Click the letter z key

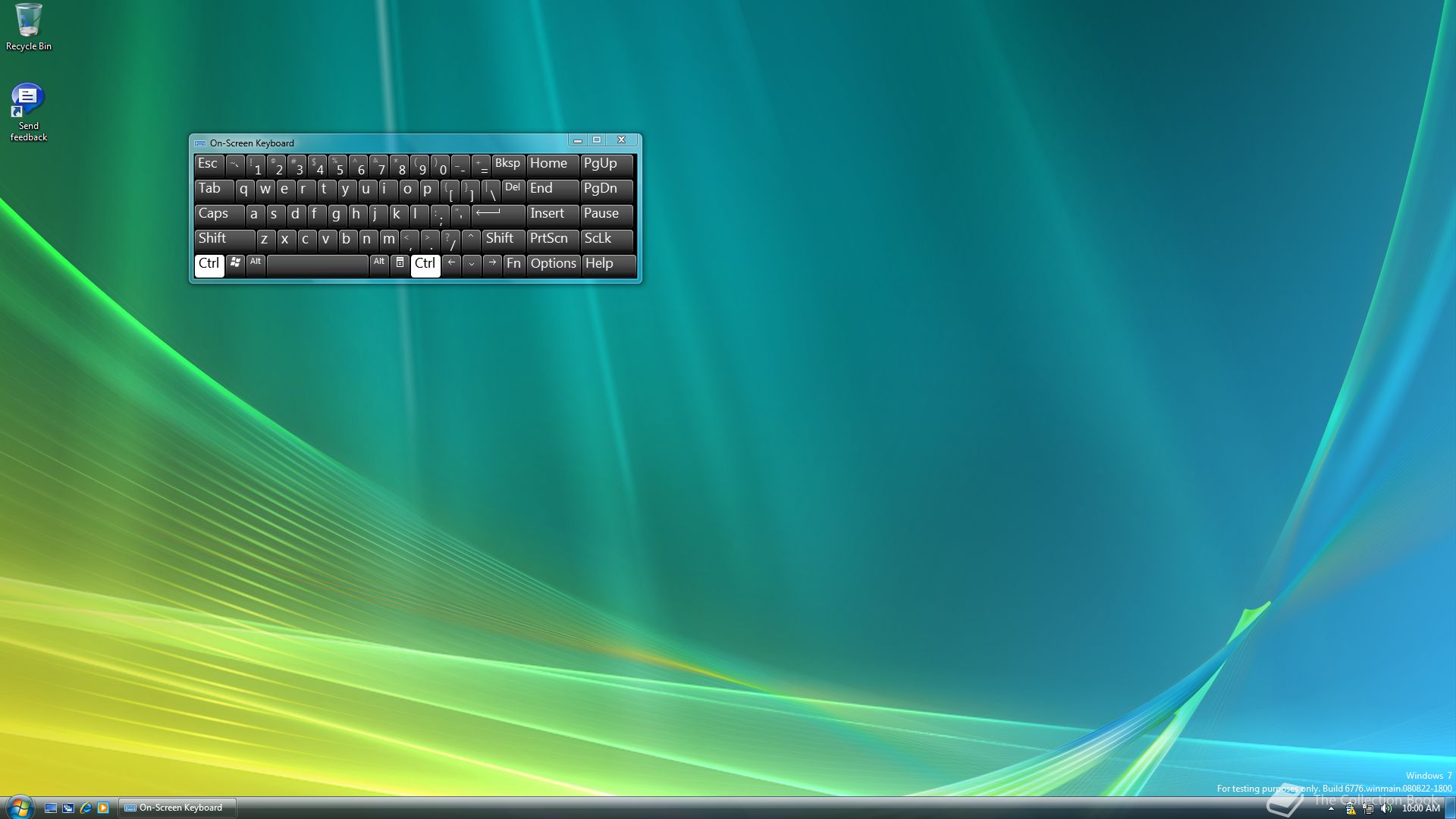[265, 240]
